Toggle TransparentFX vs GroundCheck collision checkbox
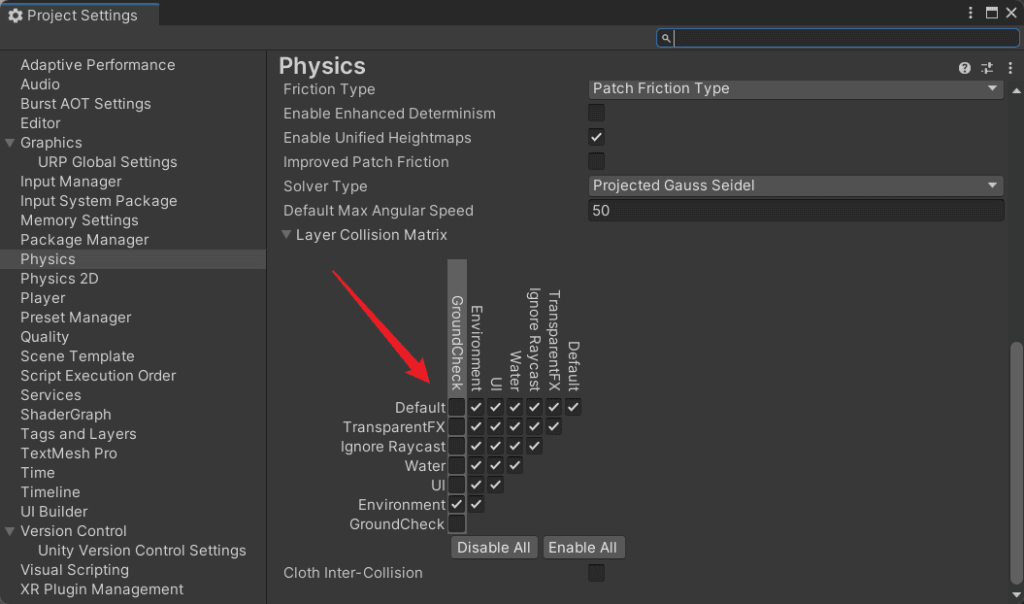 pyautogui.click(x=456, y=426)
